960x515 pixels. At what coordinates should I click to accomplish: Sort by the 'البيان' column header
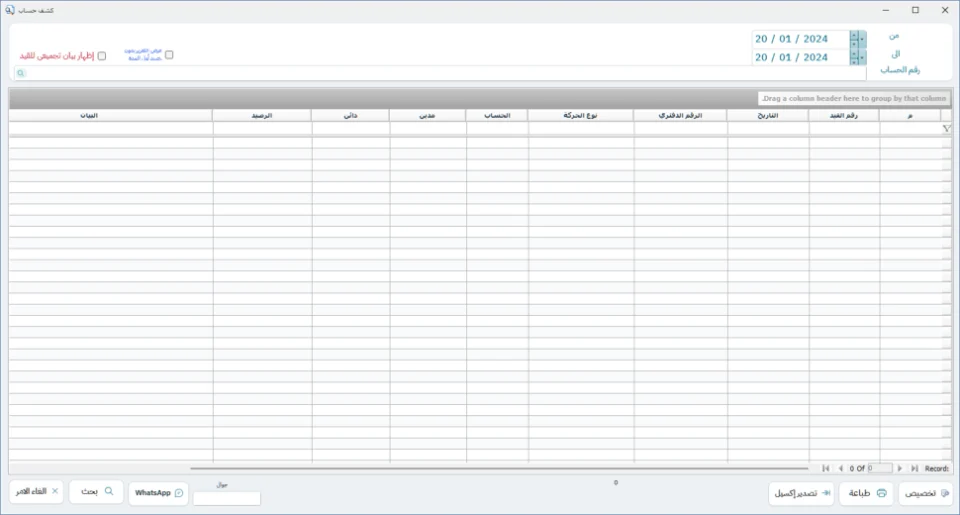(111, 115)
